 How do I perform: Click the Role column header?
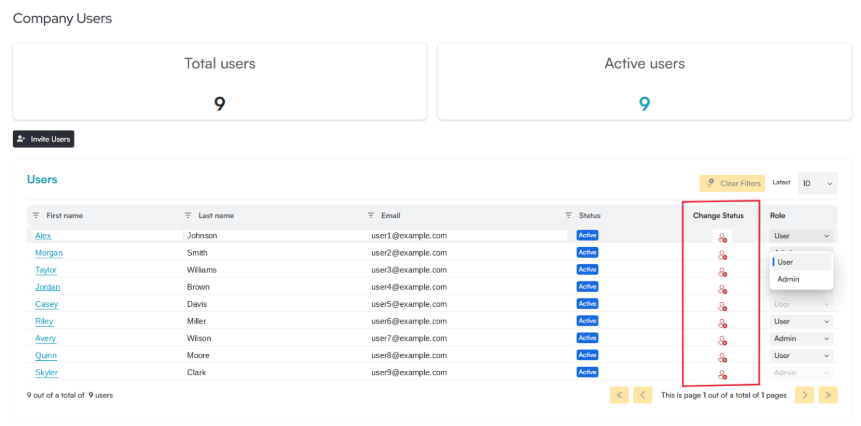pyautogui.click(x=778, y=216)
